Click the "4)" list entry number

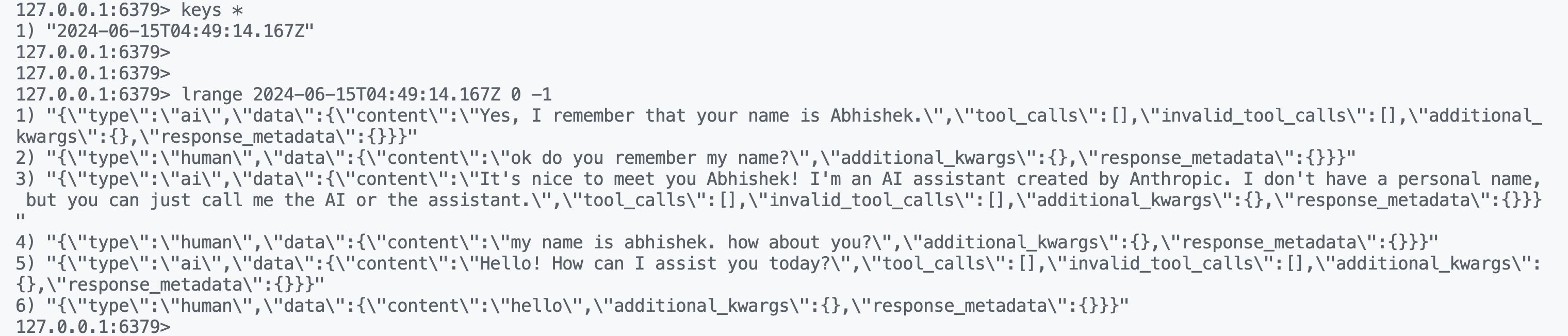[26, 243]
